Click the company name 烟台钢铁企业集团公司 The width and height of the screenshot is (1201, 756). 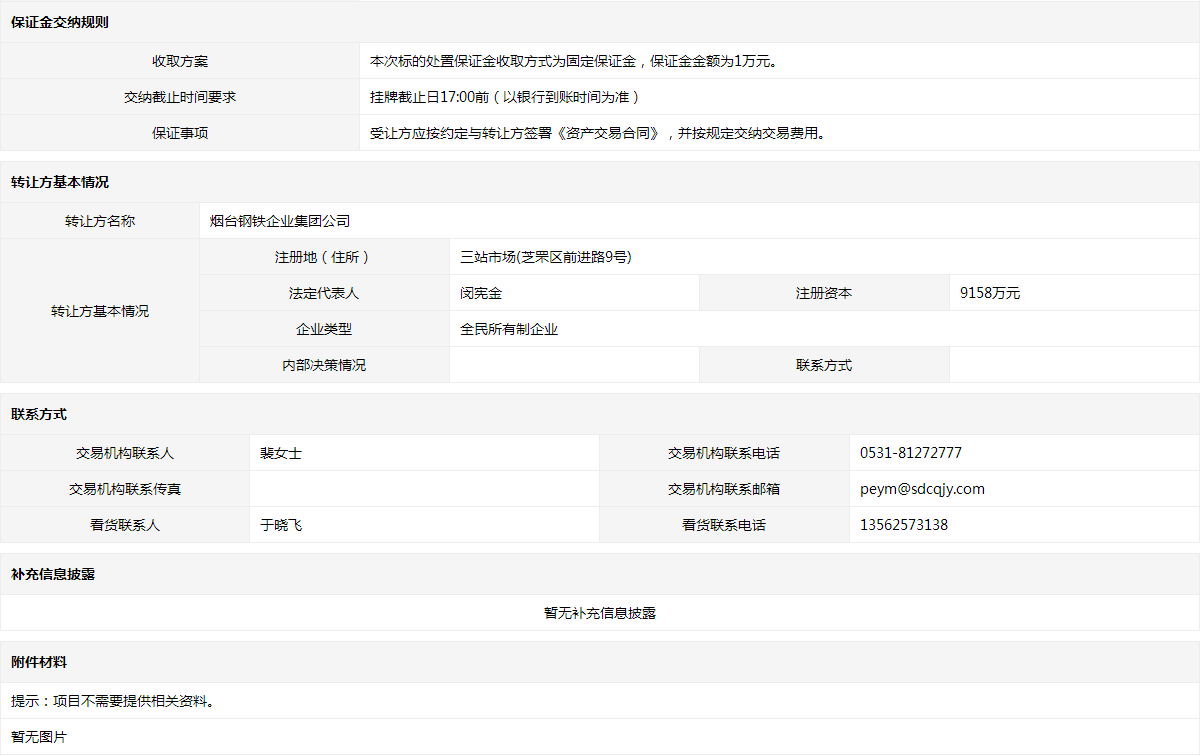point(280,221)
